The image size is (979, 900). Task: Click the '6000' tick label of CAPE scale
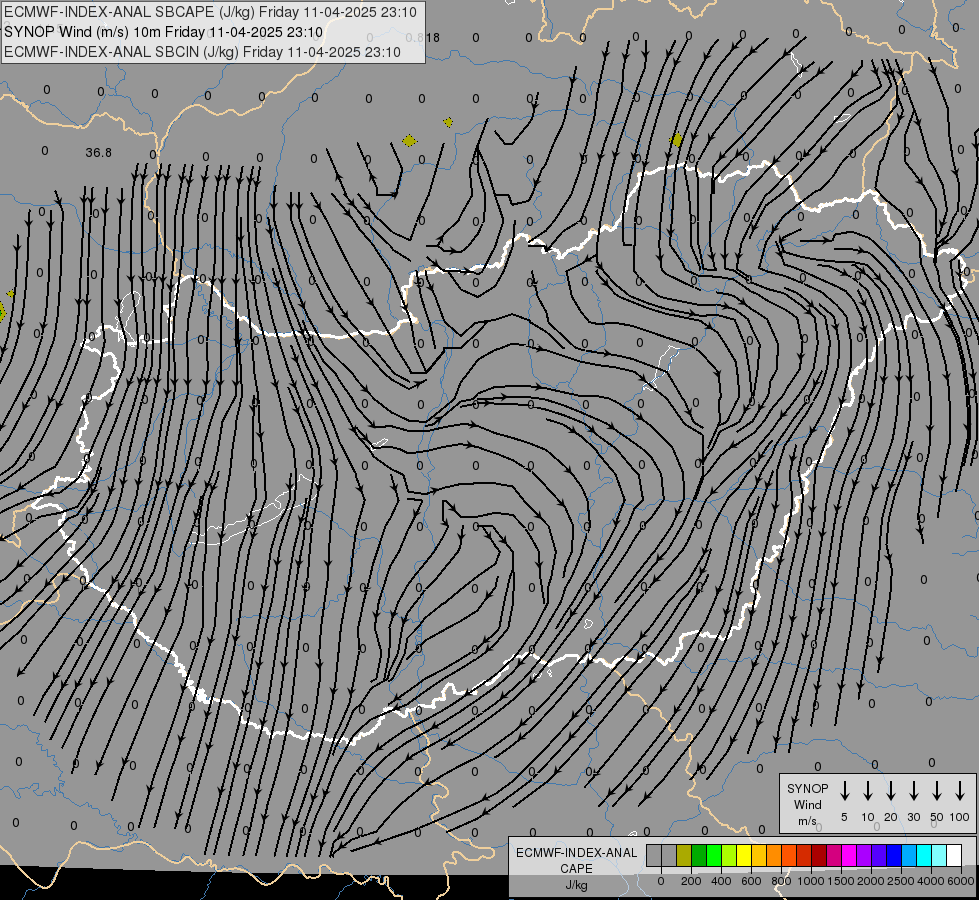coord(961,881)
